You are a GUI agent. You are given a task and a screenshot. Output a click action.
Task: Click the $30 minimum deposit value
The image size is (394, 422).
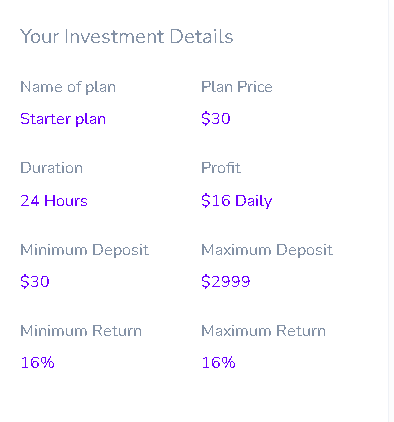click(x=35, y=282)
